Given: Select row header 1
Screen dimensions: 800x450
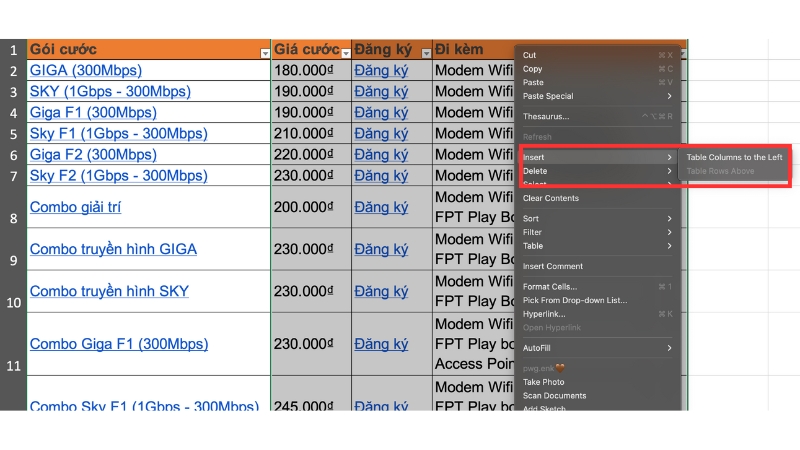Looking at the screenshot, I should 13,49.
